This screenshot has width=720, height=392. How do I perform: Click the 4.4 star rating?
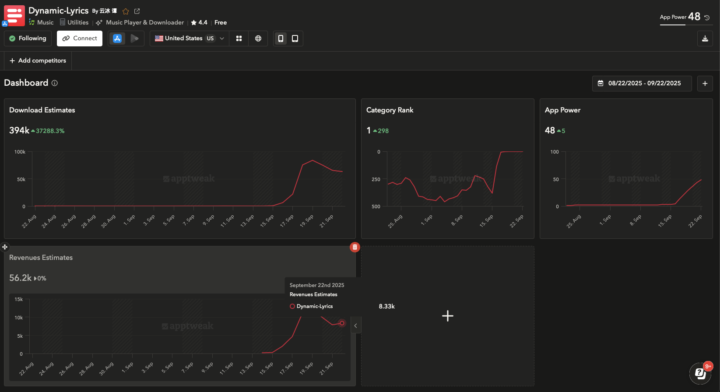click(199, 22)
